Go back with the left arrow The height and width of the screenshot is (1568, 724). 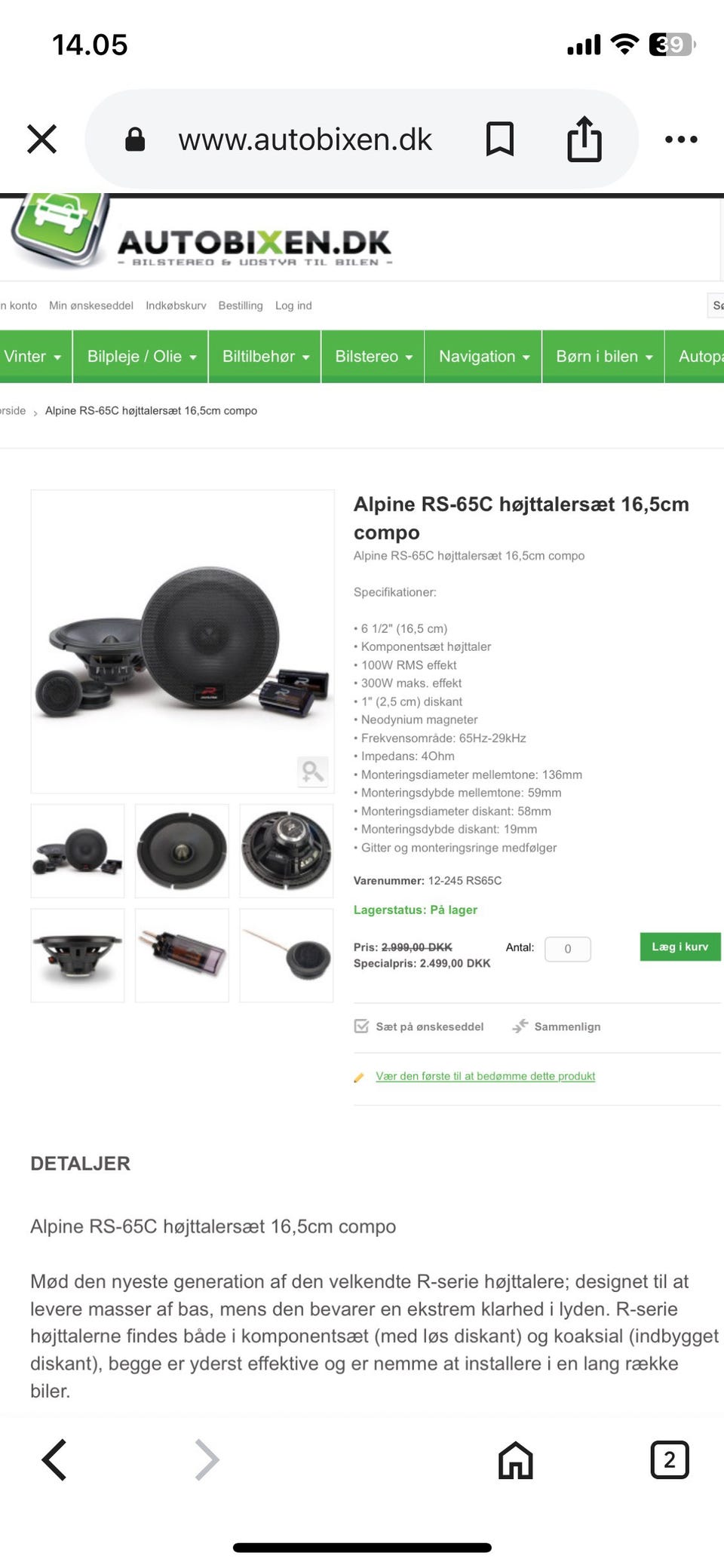tap(54, 1460)
